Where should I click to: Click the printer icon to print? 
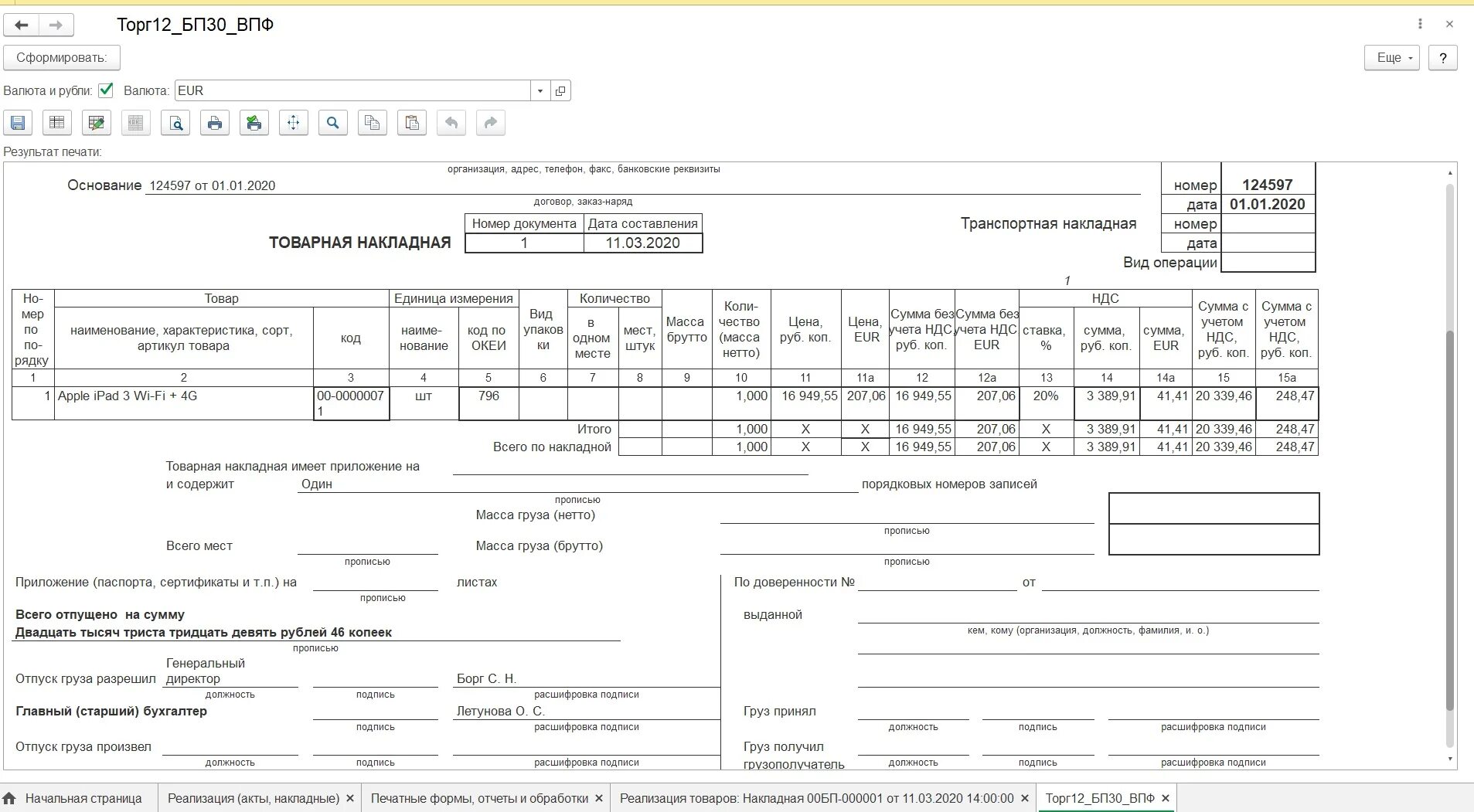click(x=215, y=123)
